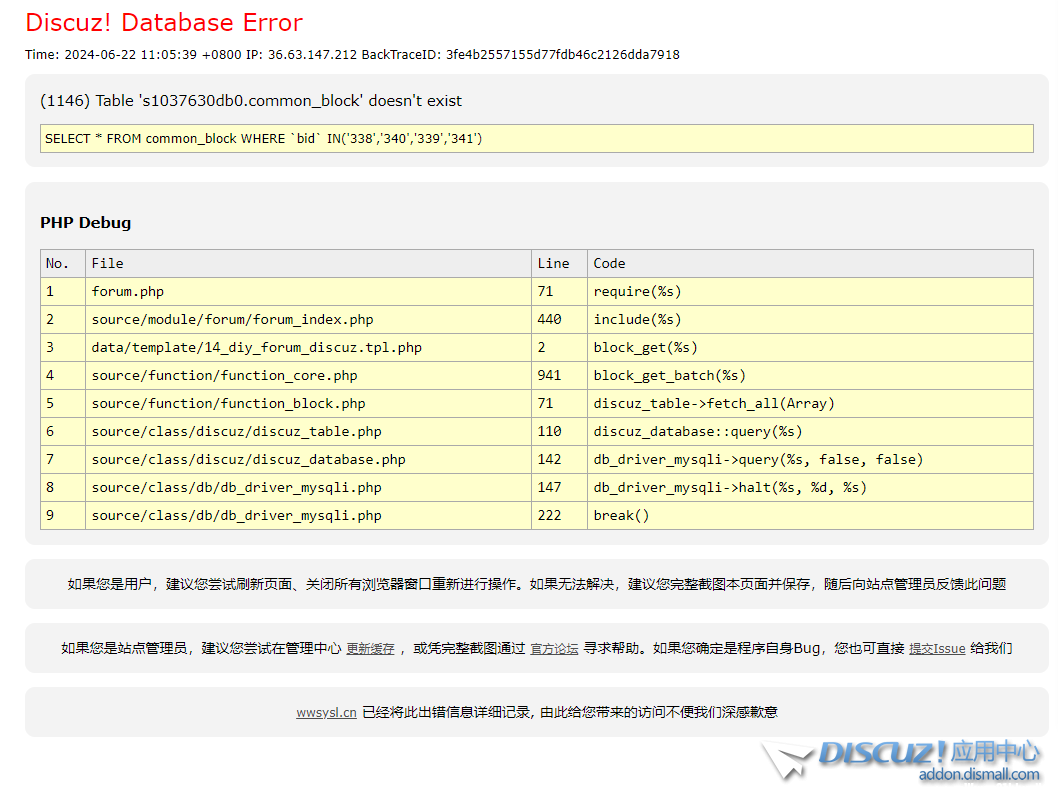Click the 14_diy_forum_discuz.tpl.php file entry
Viewport: 1058px width, 800px height.
click(x=257, y=347)
